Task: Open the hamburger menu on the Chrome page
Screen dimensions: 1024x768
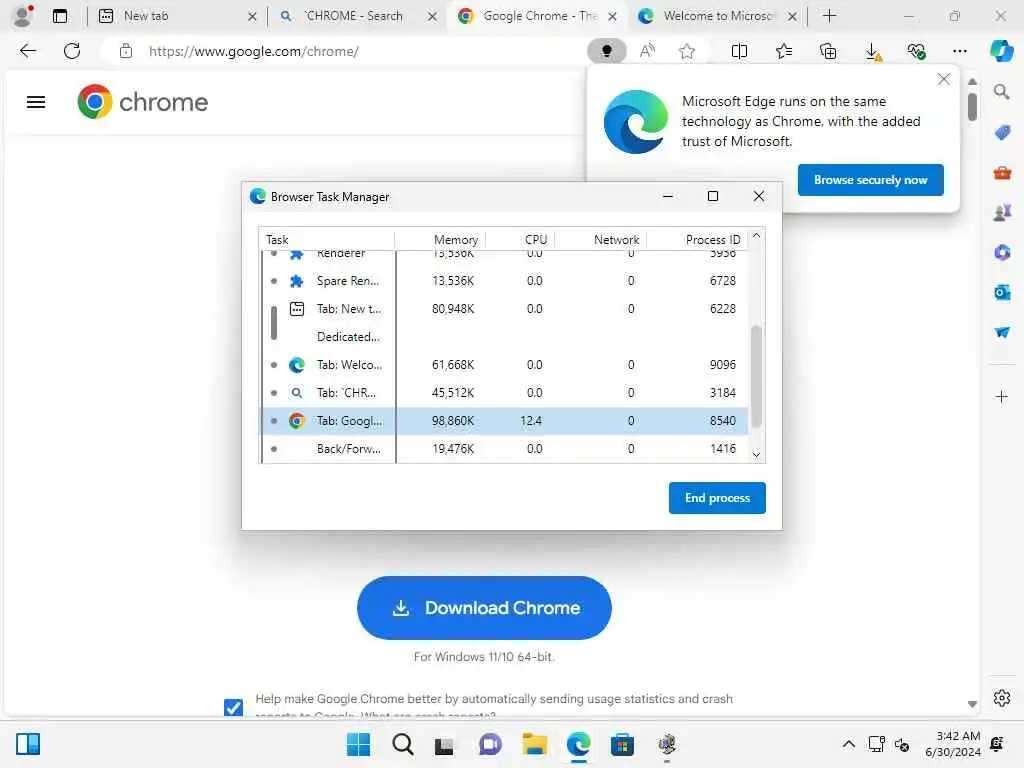Action: pyautogui.click(x=36, y=102)
